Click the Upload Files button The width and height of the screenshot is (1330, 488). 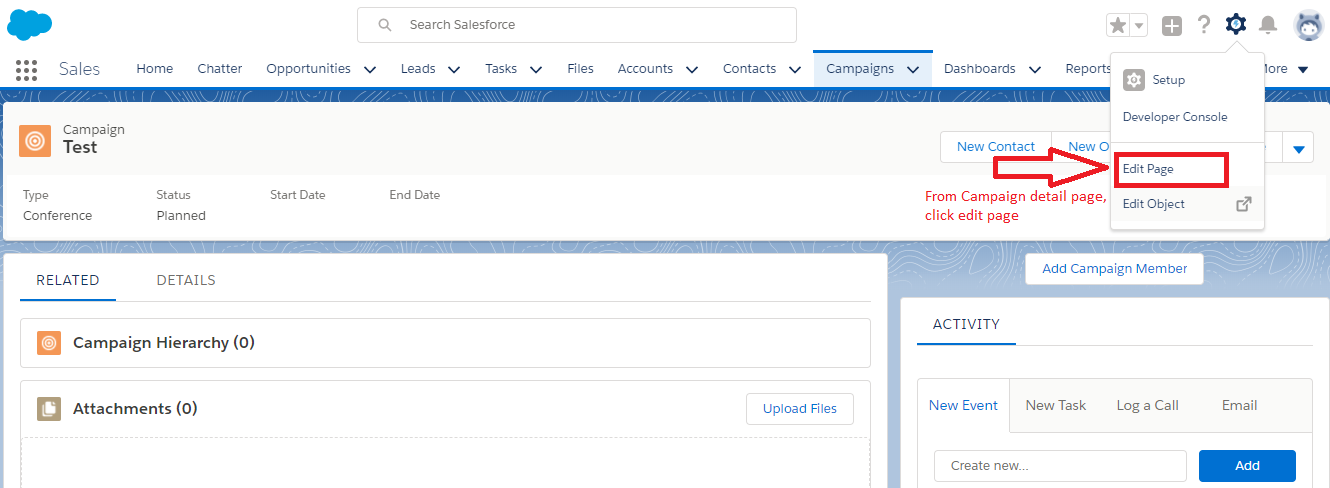pyautogui.click(x=799, y=408)
